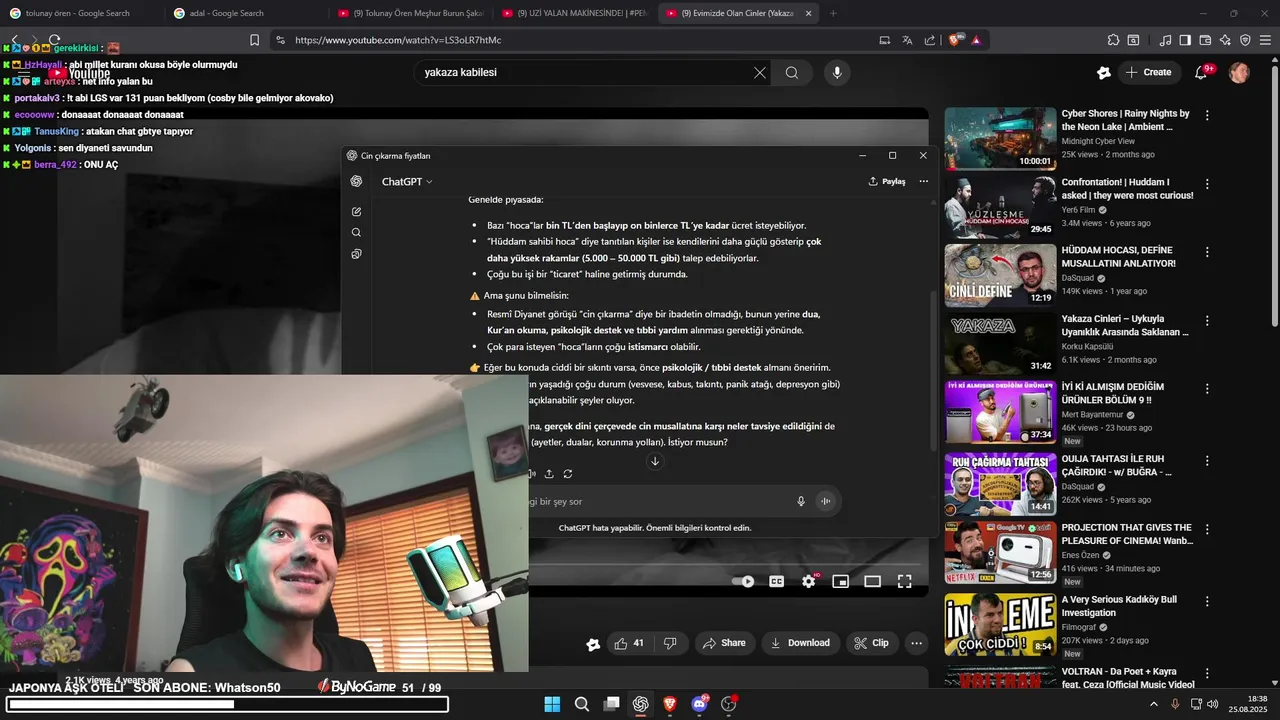Dislike the YouTube video
This screenshot has width=1280, height=720.
tap(671, 643)
